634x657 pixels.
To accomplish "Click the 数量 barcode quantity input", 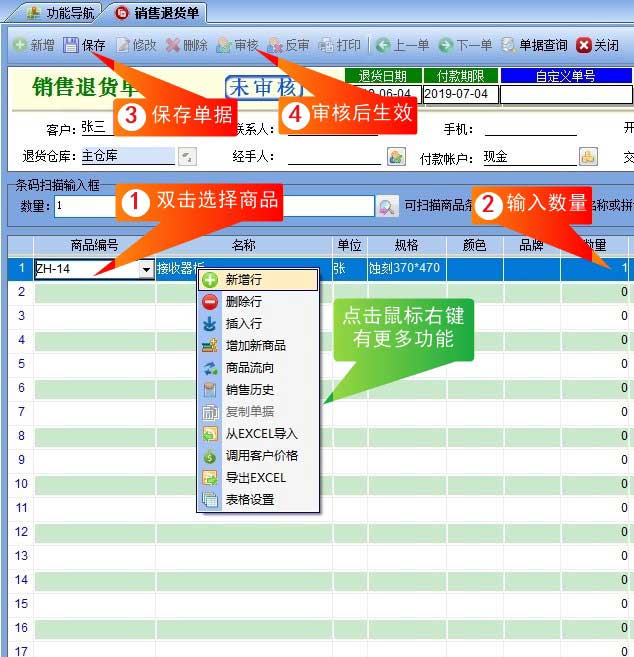I will [x=85, y=206].
